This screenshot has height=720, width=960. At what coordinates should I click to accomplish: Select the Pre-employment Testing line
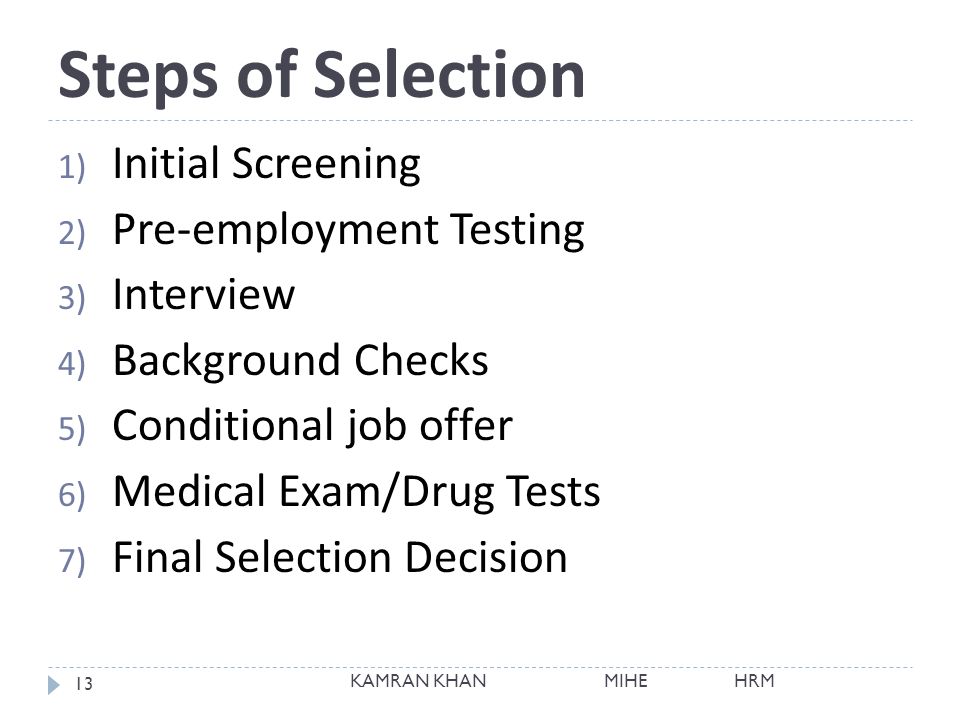click(348, 230)
